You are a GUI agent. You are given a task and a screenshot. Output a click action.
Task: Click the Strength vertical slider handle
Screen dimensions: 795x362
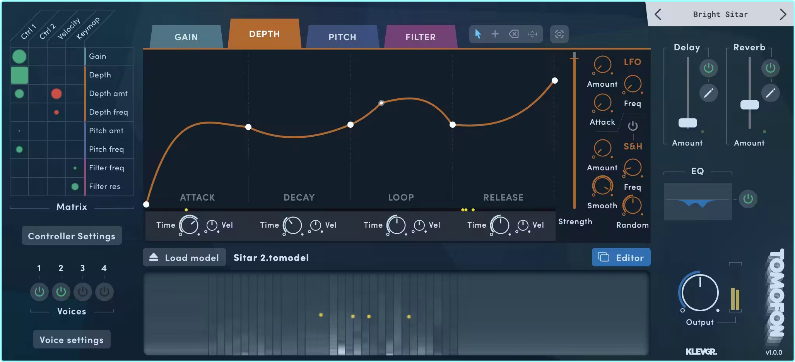point(574,59)
